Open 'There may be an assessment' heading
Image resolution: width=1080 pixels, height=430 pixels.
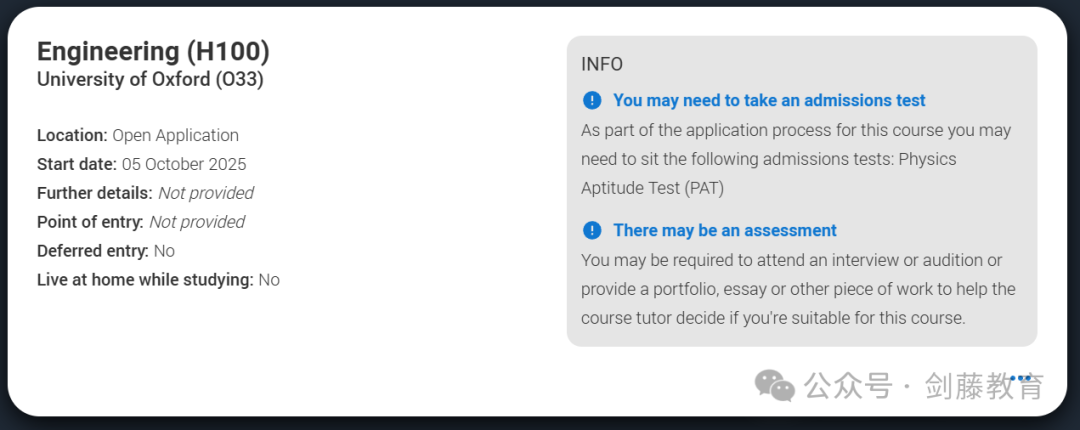click(725, 230)
